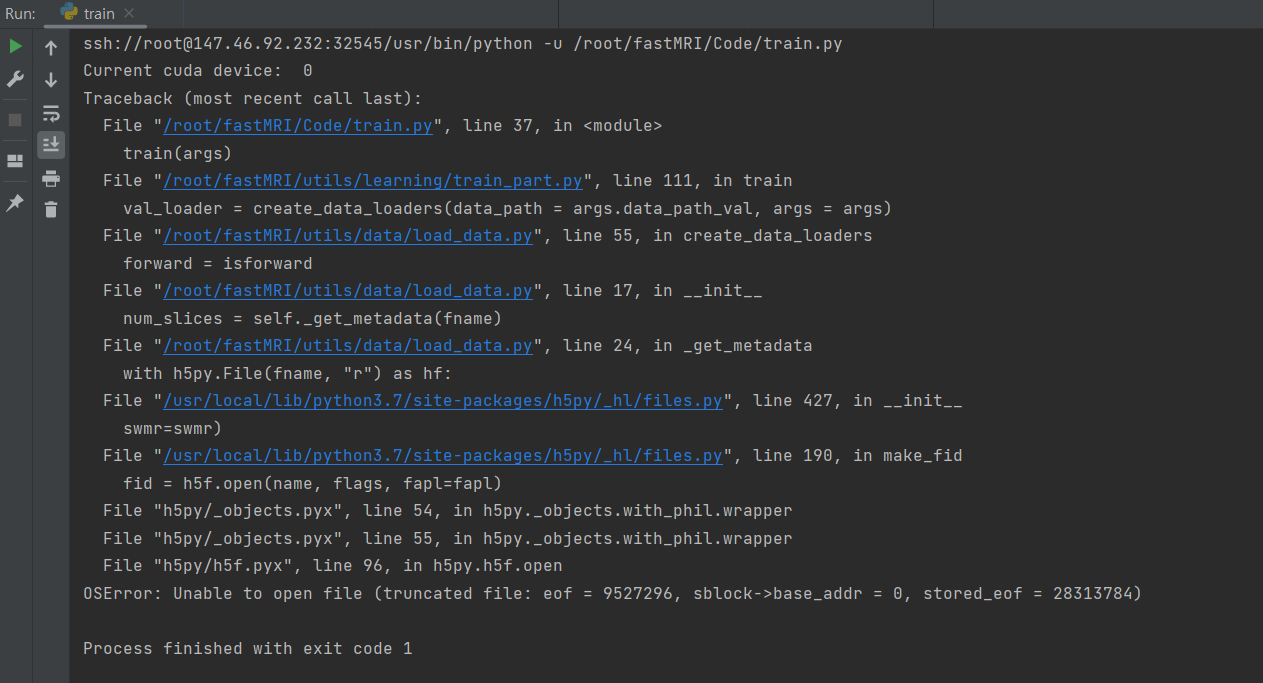Print the console output
This screenshot has width=1263, height=683.
50,177
